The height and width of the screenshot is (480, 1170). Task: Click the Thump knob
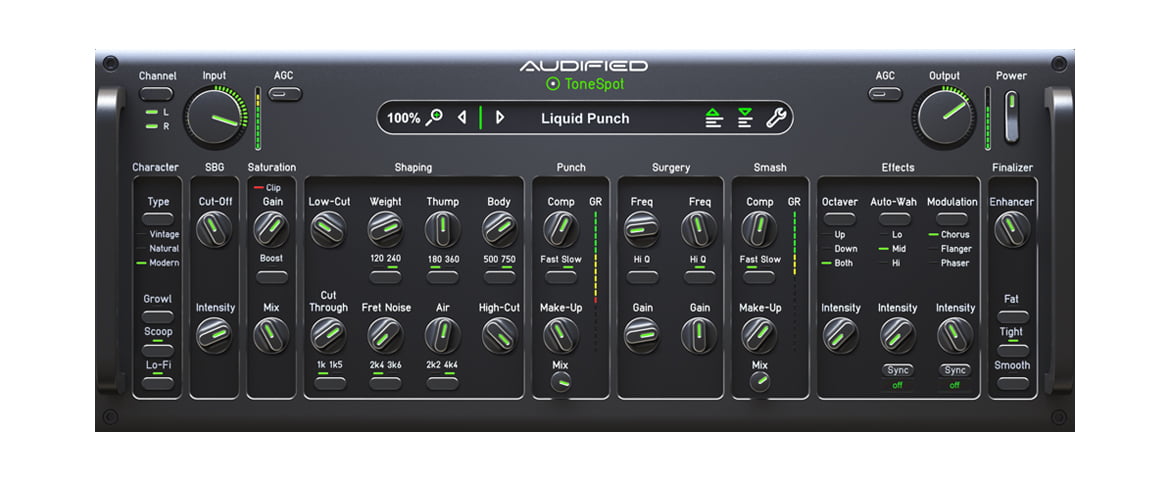(442, 228)
